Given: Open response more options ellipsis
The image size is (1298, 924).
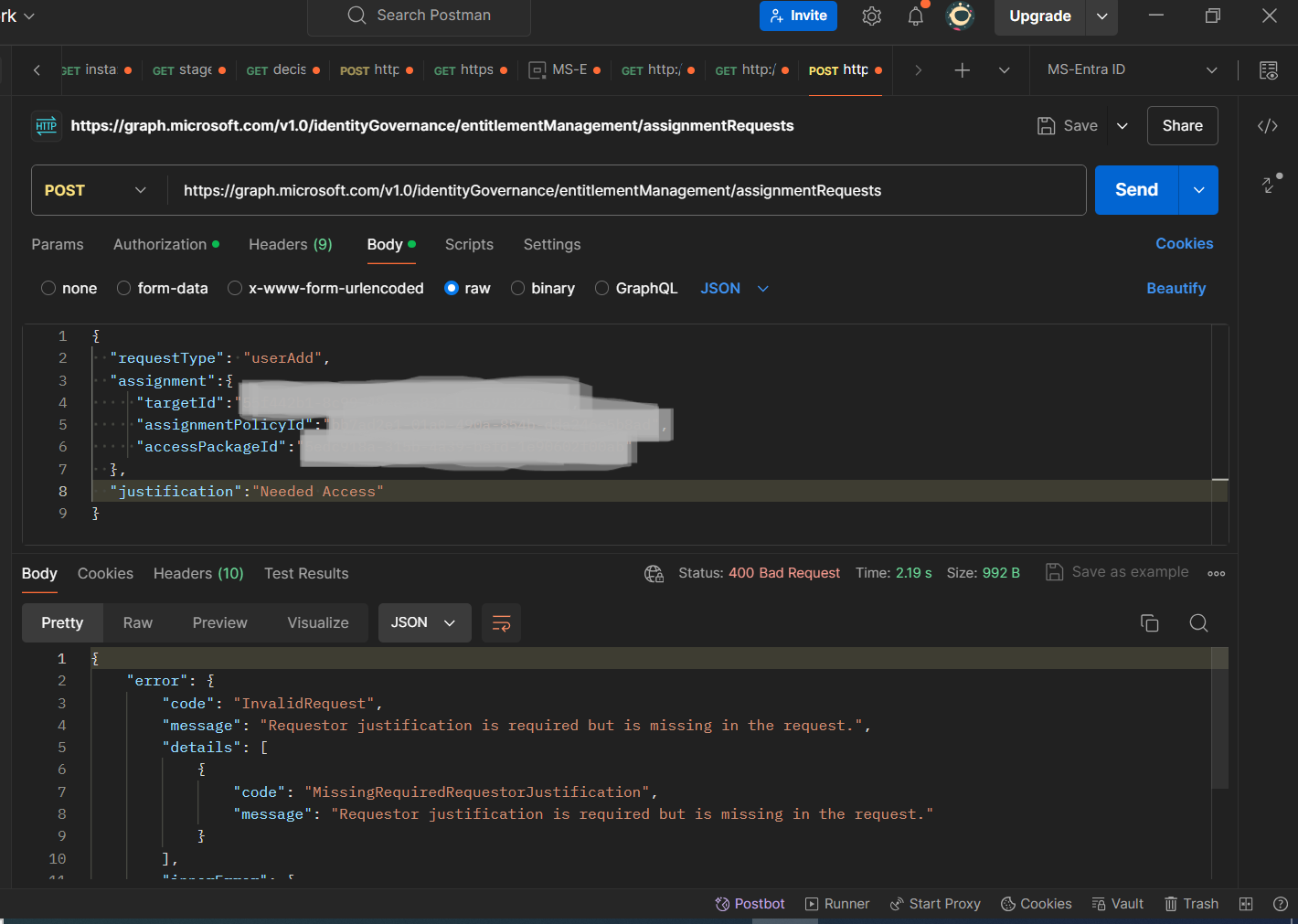Looking at the screenshot, I should coord(1216,573).
